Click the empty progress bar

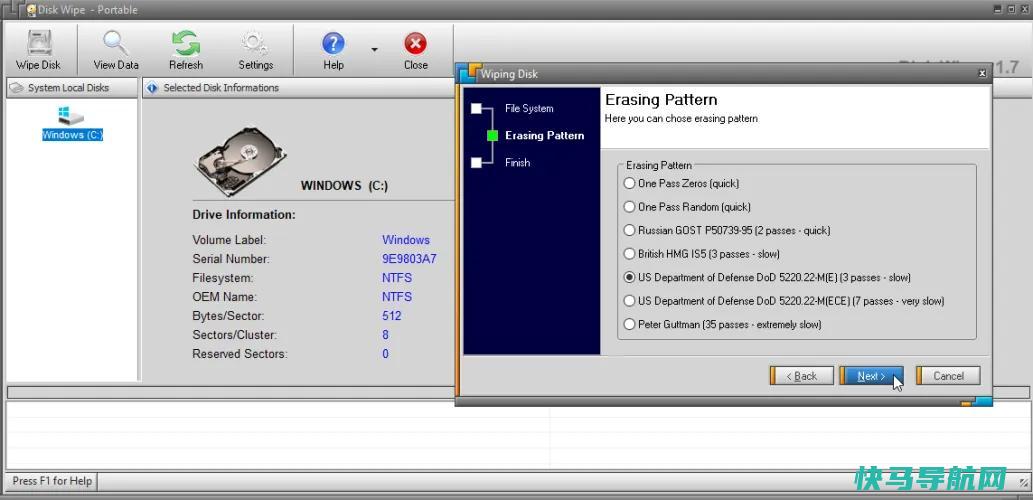[x=516, y=393]
